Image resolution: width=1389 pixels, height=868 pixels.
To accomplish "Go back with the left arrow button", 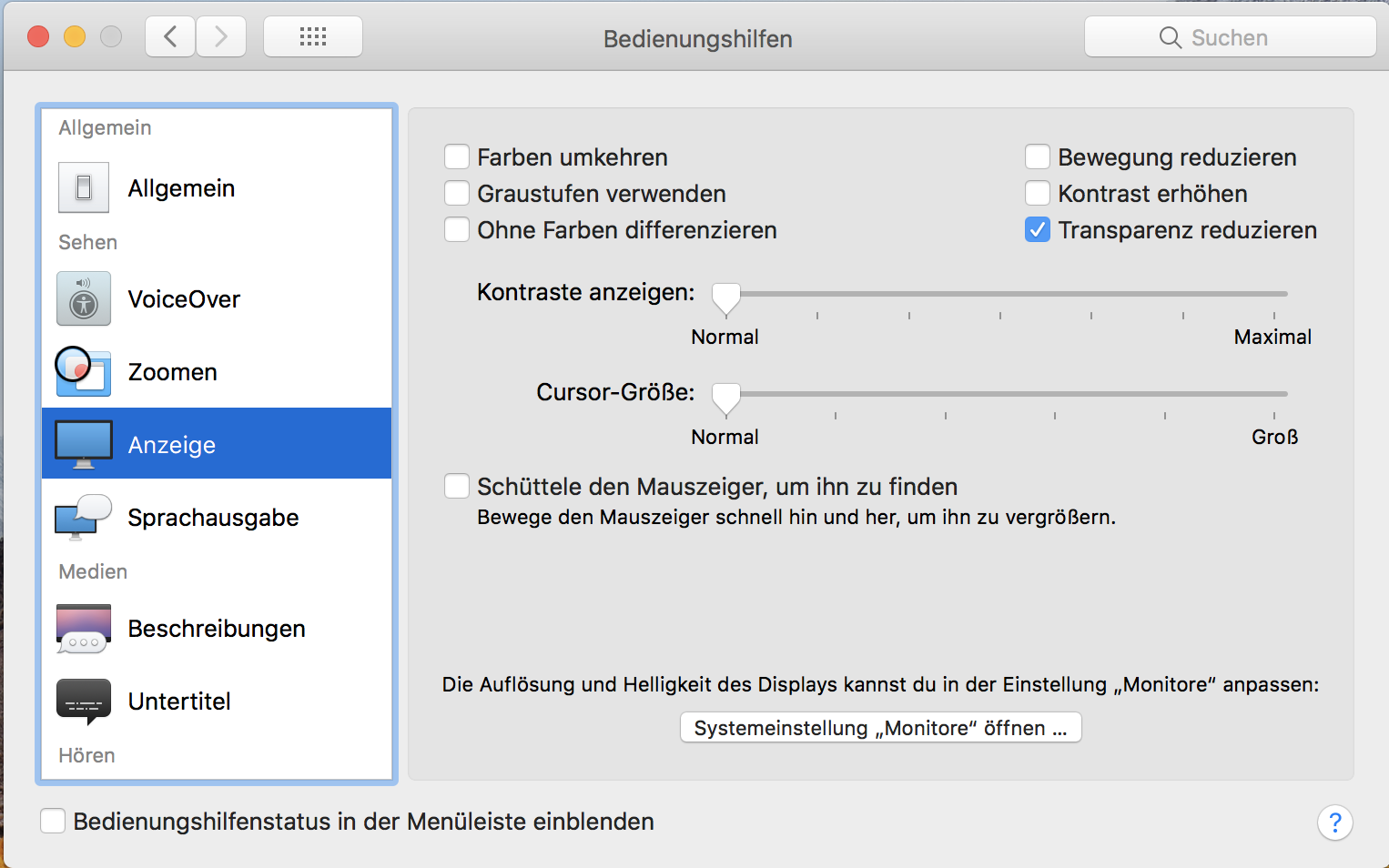I will point(170,37).
